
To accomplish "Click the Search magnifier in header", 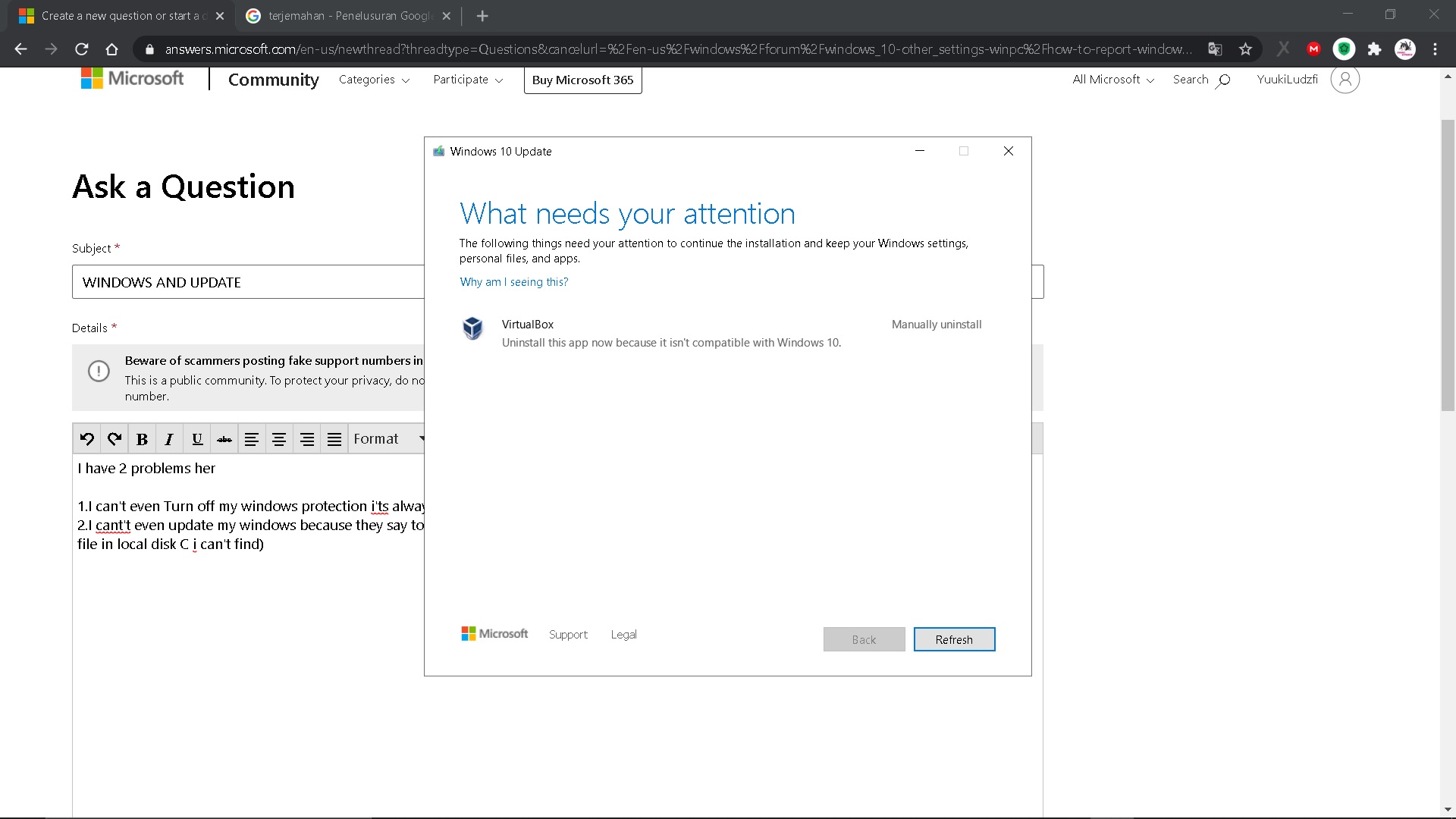I will coord(1222,80).
